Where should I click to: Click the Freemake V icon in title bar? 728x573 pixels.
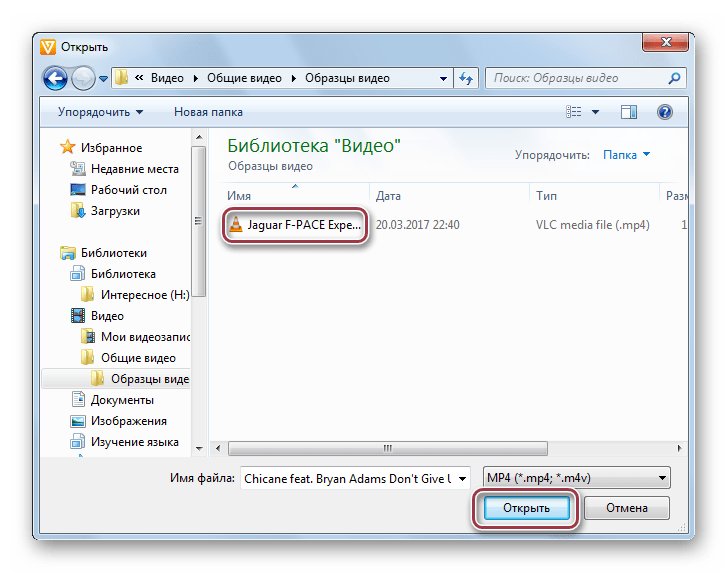(x=48, y=47)
